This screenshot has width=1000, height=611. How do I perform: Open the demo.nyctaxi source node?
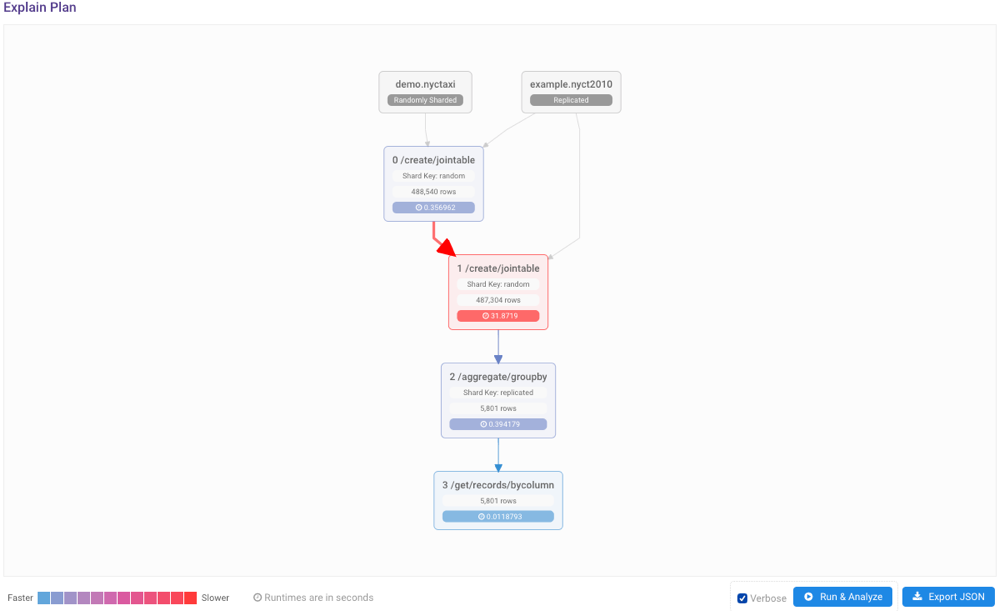[424, 84]
